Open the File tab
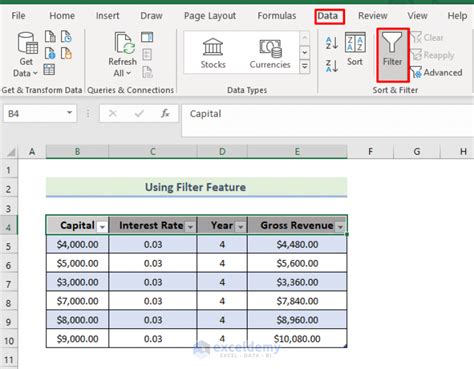The width and height of the screenshot is (474, 369). point(18,16)
